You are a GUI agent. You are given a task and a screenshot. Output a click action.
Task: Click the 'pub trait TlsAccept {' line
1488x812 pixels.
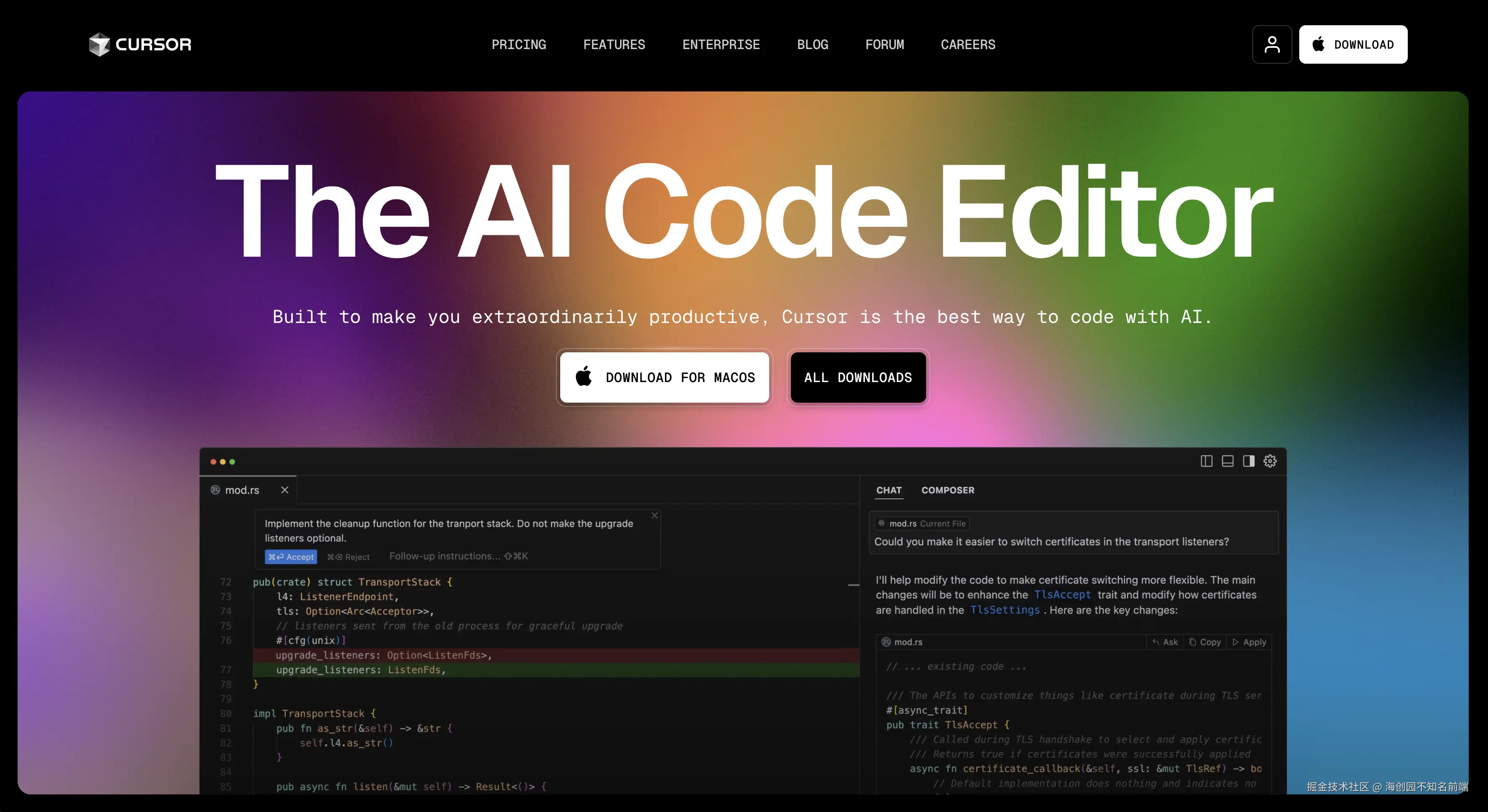coord(948,725)
